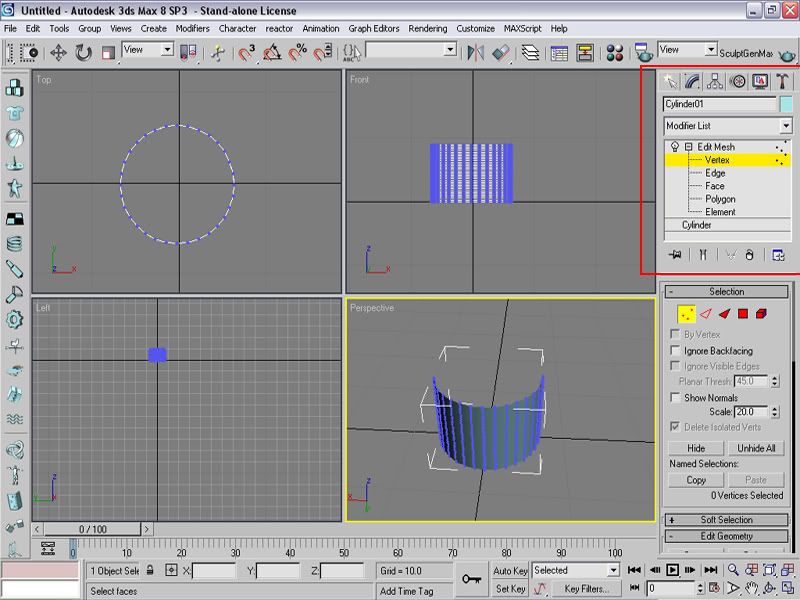Select Face in the modifier stack

(714, 186)
